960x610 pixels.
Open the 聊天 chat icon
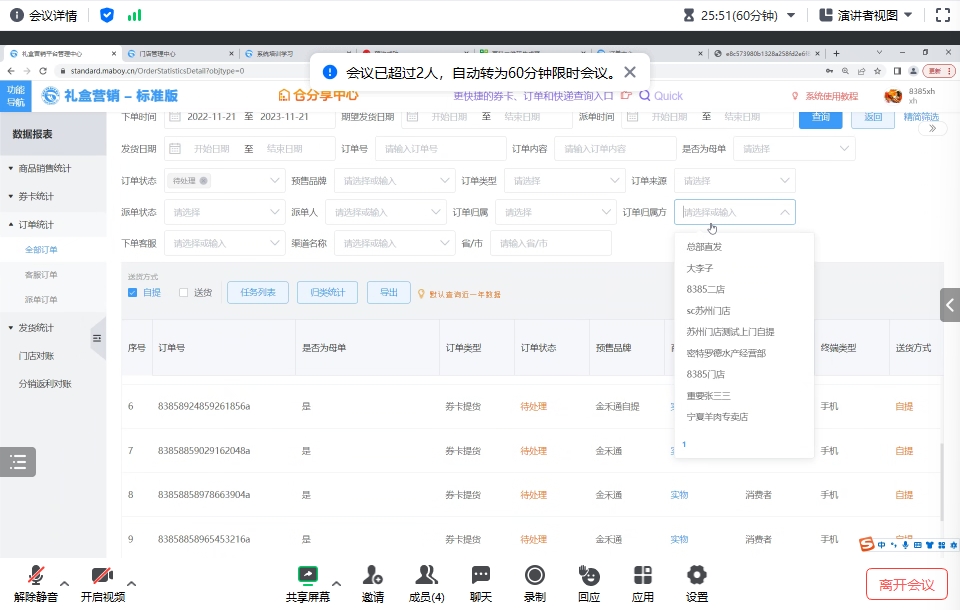pyautogui.click(x=481, y=576)
